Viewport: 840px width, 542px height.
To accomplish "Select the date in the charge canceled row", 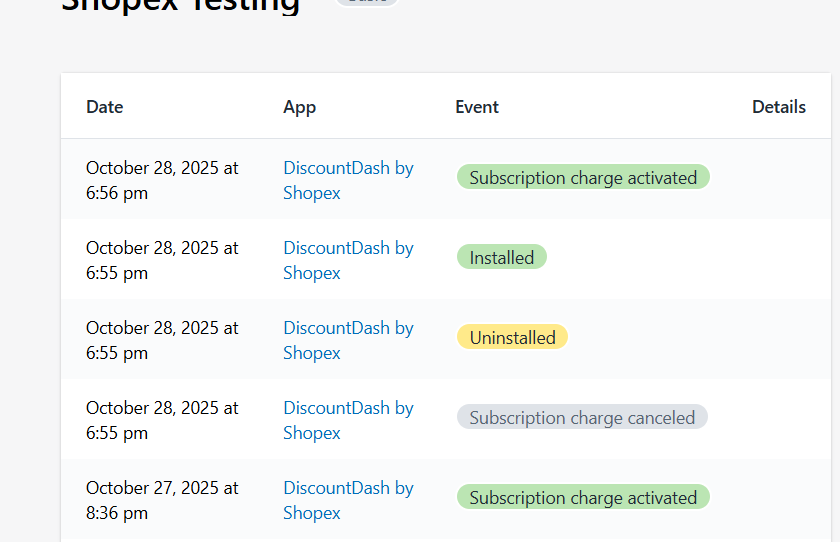I will (161, 420).
